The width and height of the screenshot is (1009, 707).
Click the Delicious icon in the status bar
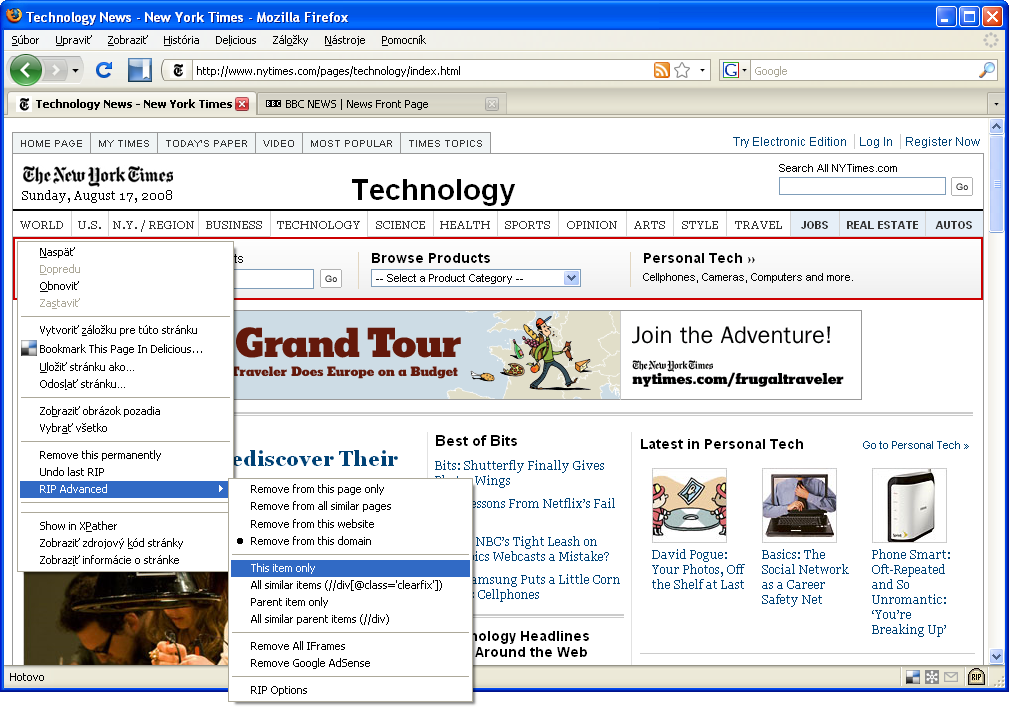(x=912, y=677)
